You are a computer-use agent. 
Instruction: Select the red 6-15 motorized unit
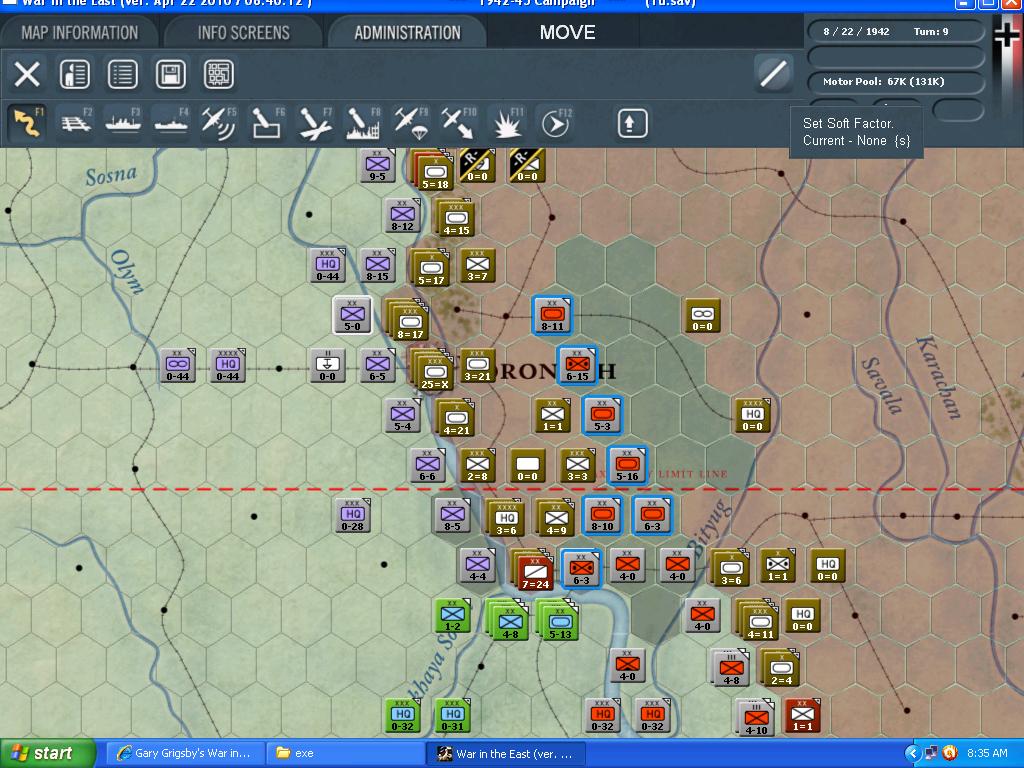click(577, 364)
